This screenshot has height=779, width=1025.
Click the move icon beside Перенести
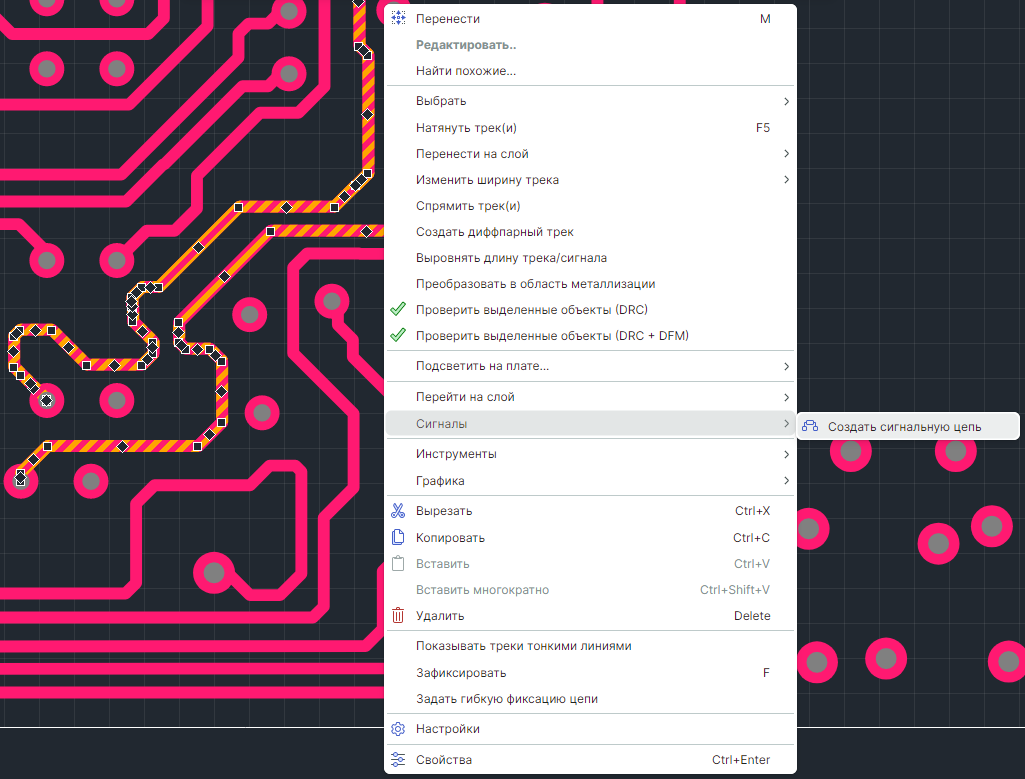tap(398, 19)
